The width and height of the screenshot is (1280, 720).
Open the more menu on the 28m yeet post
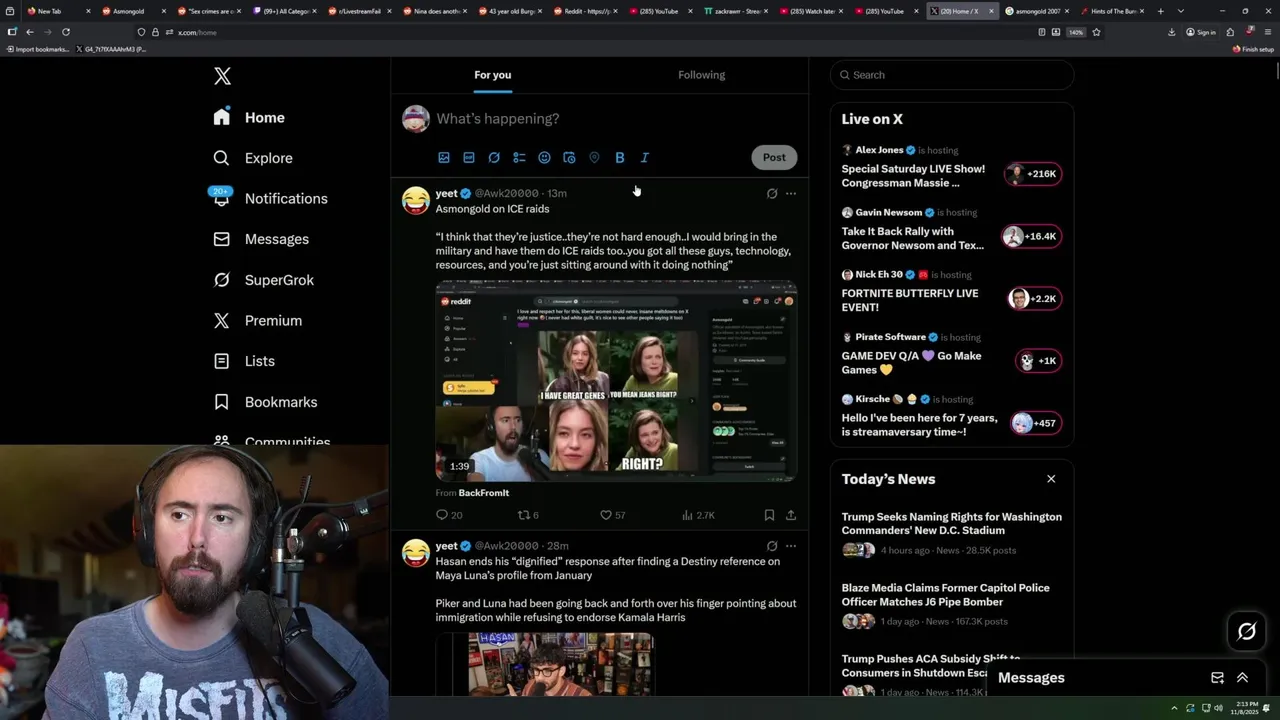point(791,547)
